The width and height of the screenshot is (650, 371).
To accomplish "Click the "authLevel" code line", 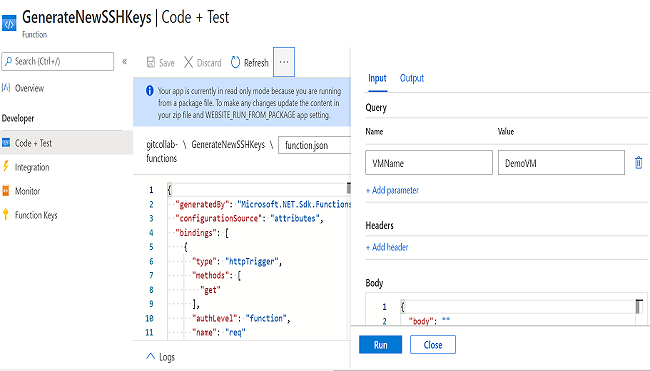I will click(x=241, y=318).
